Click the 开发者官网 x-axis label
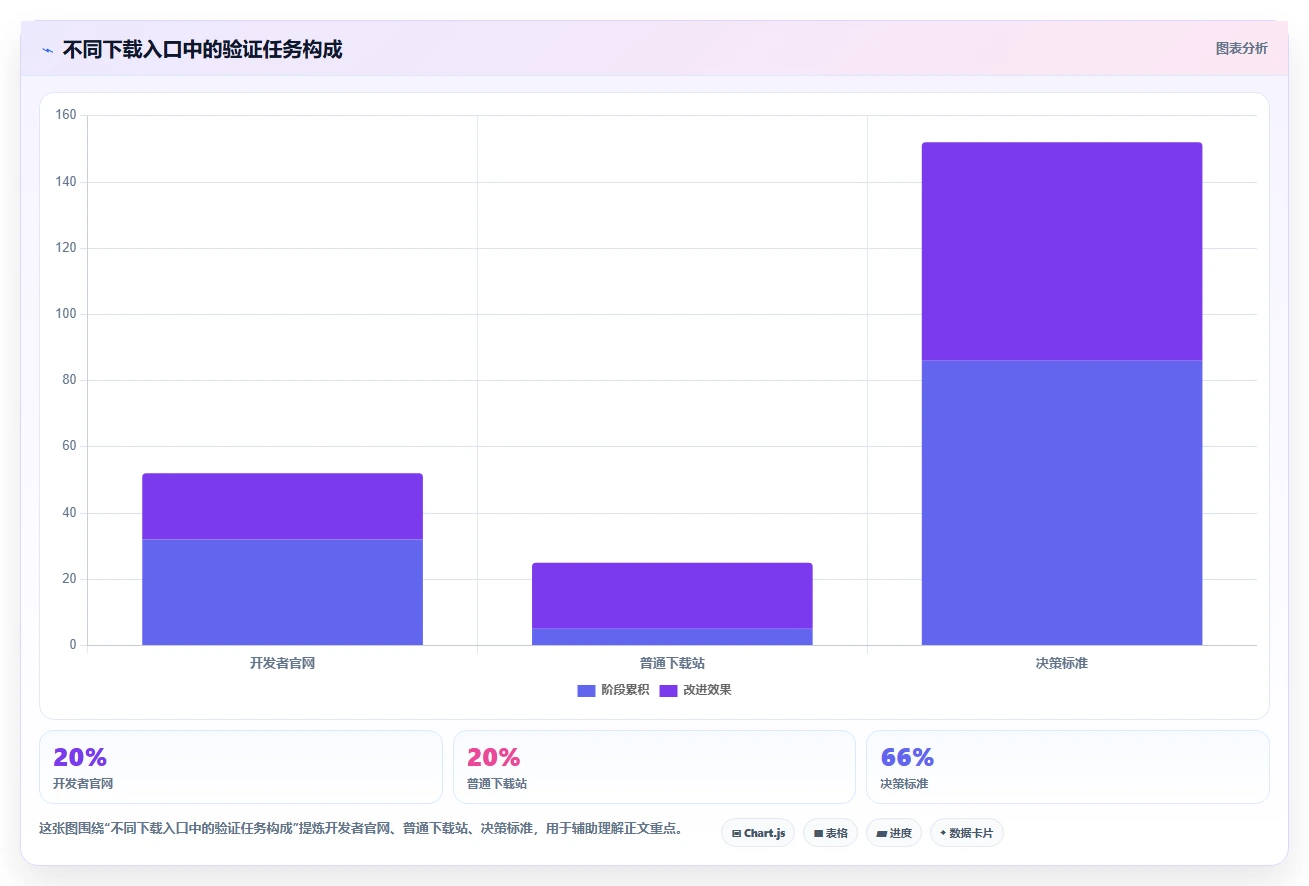1309x886 pixels. click(x=282, y=663)
